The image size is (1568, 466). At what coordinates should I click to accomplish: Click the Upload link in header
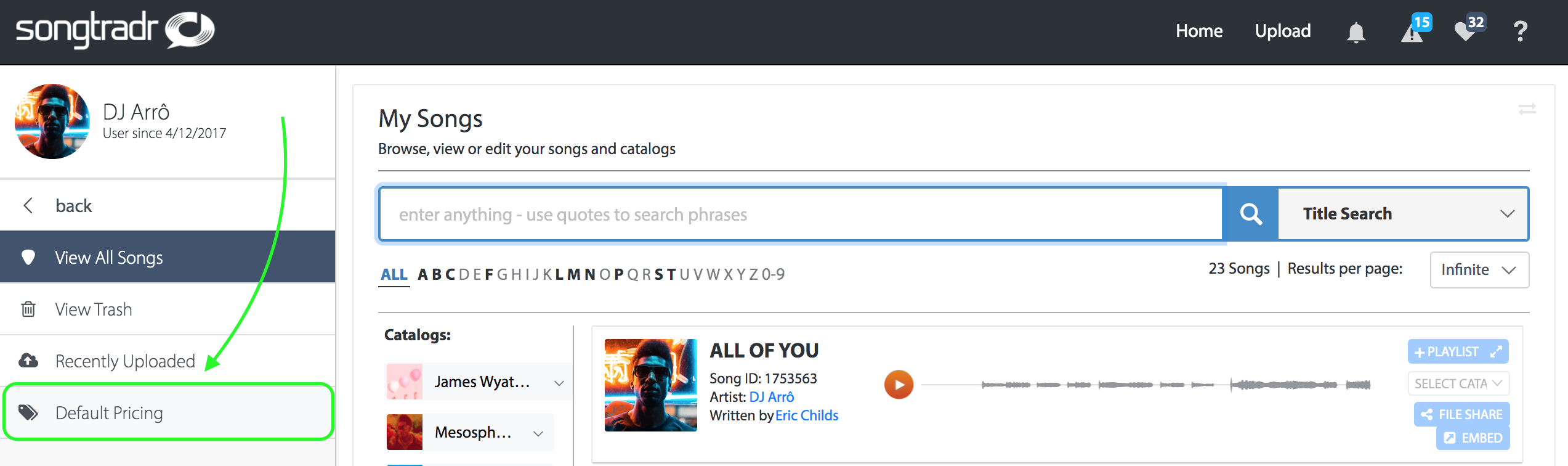point(1283,31)
